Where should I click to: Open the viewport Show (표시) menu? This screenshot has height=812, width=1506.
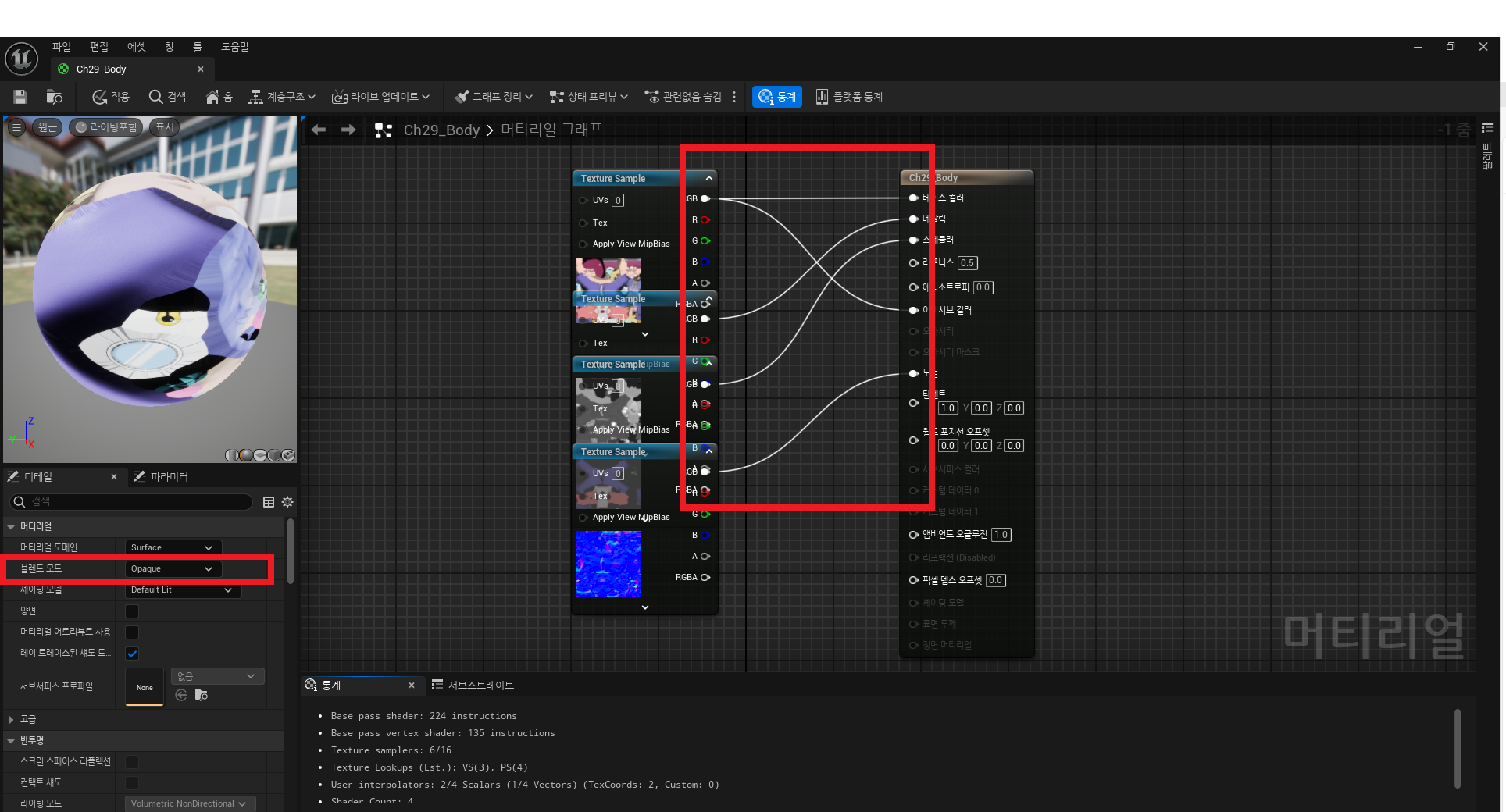point(164,127)
